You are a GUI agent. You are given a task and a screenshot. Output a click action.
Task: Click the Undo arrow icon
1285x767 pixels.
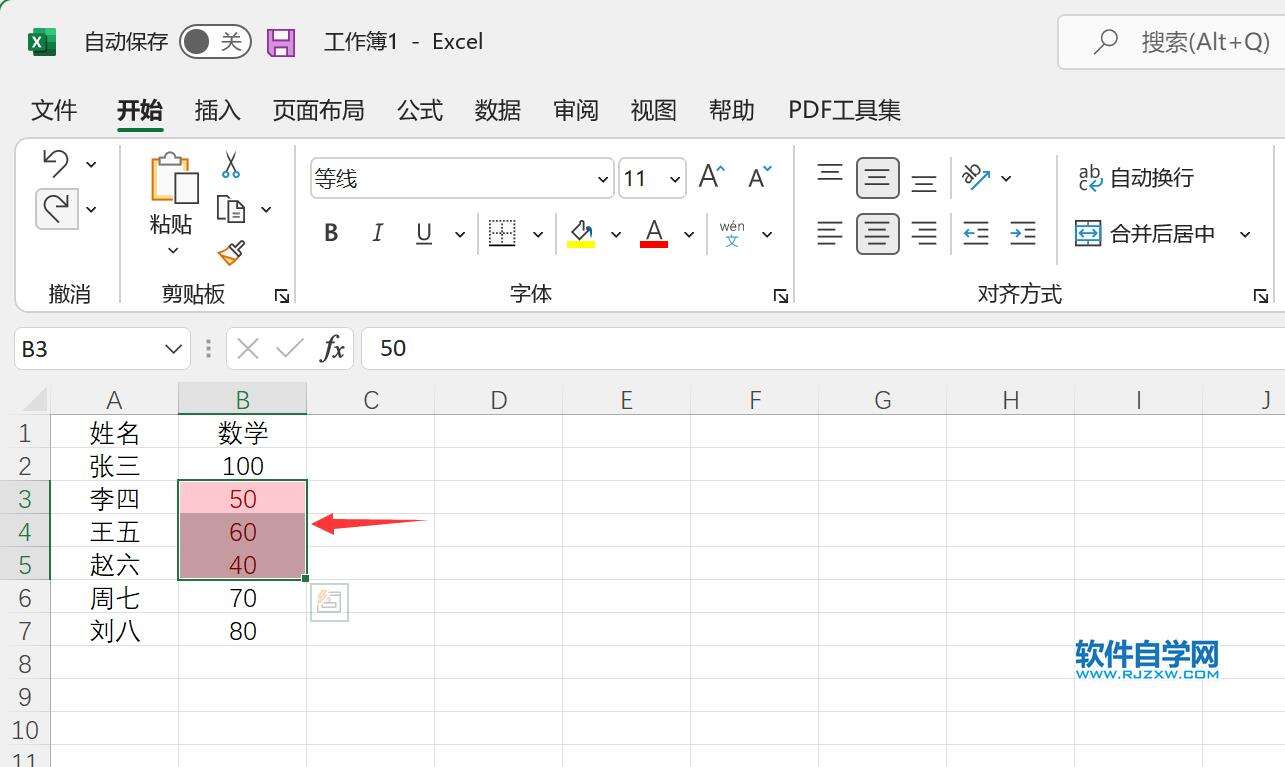[x=57, y=163]
